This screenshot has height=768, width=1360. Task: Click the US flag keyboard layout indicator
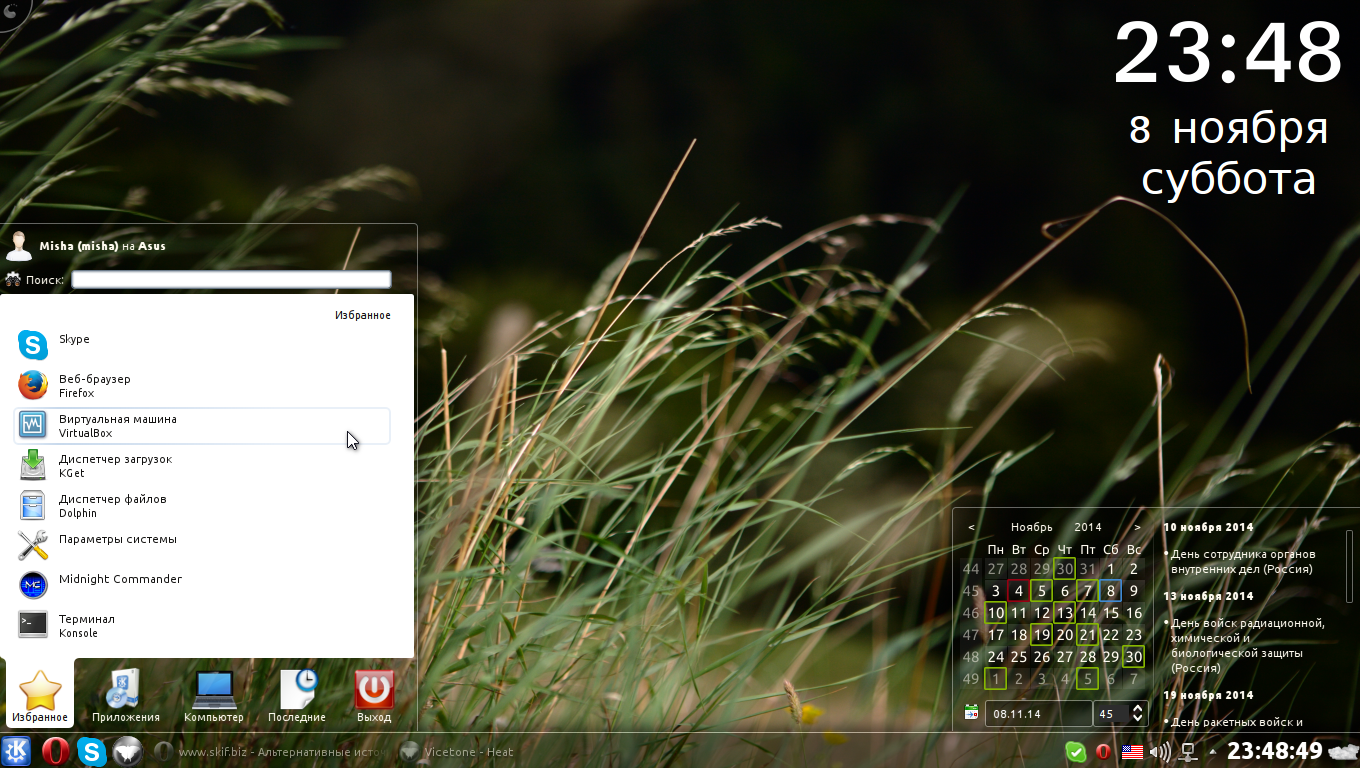coord(1132,752)
